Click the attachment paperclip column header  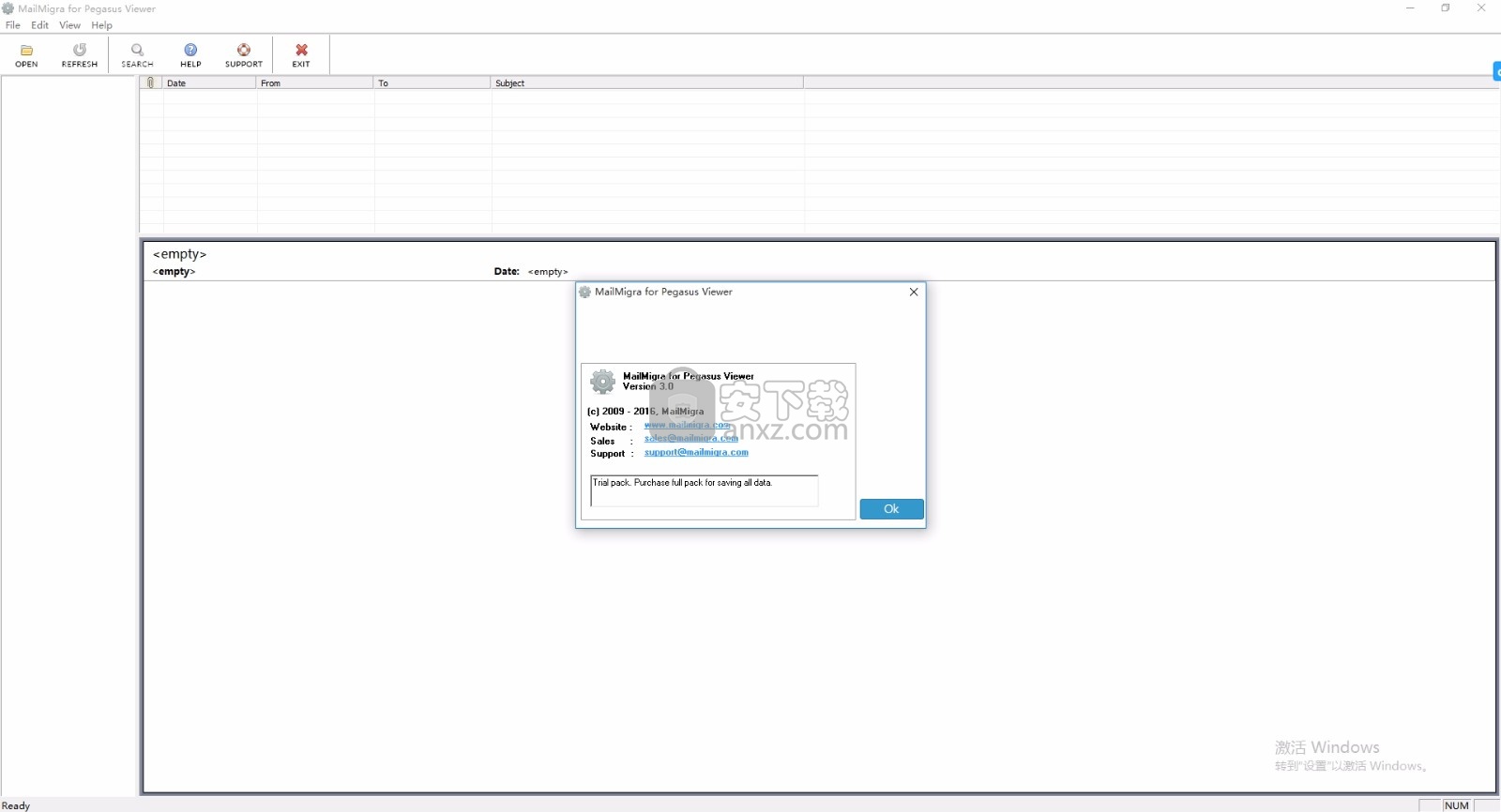coord(151,83)
